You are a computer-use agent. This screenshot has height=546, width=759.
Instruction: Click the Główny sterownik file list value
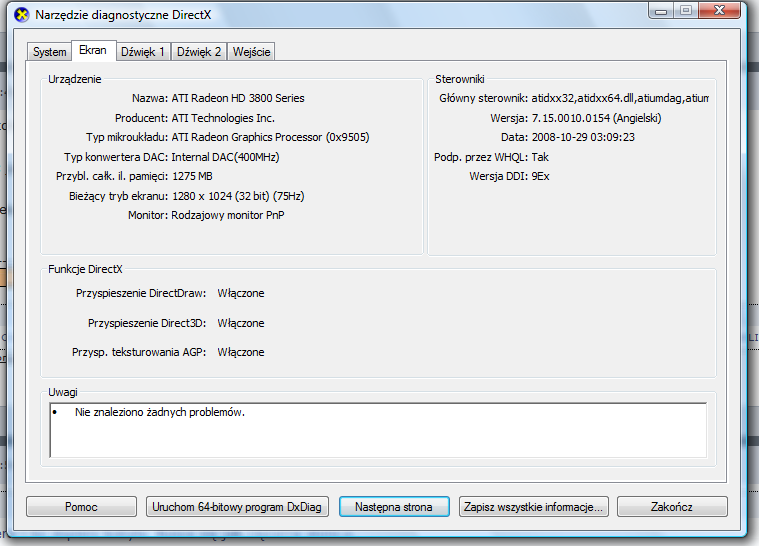[619, 98]
